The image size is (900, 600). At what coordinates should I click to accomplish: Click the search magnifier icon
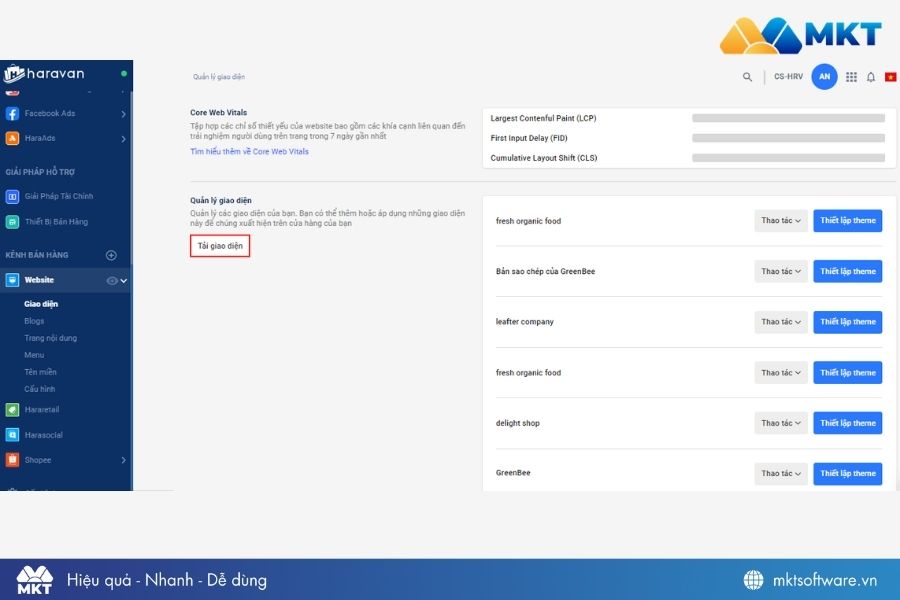[x=747, y=77]
